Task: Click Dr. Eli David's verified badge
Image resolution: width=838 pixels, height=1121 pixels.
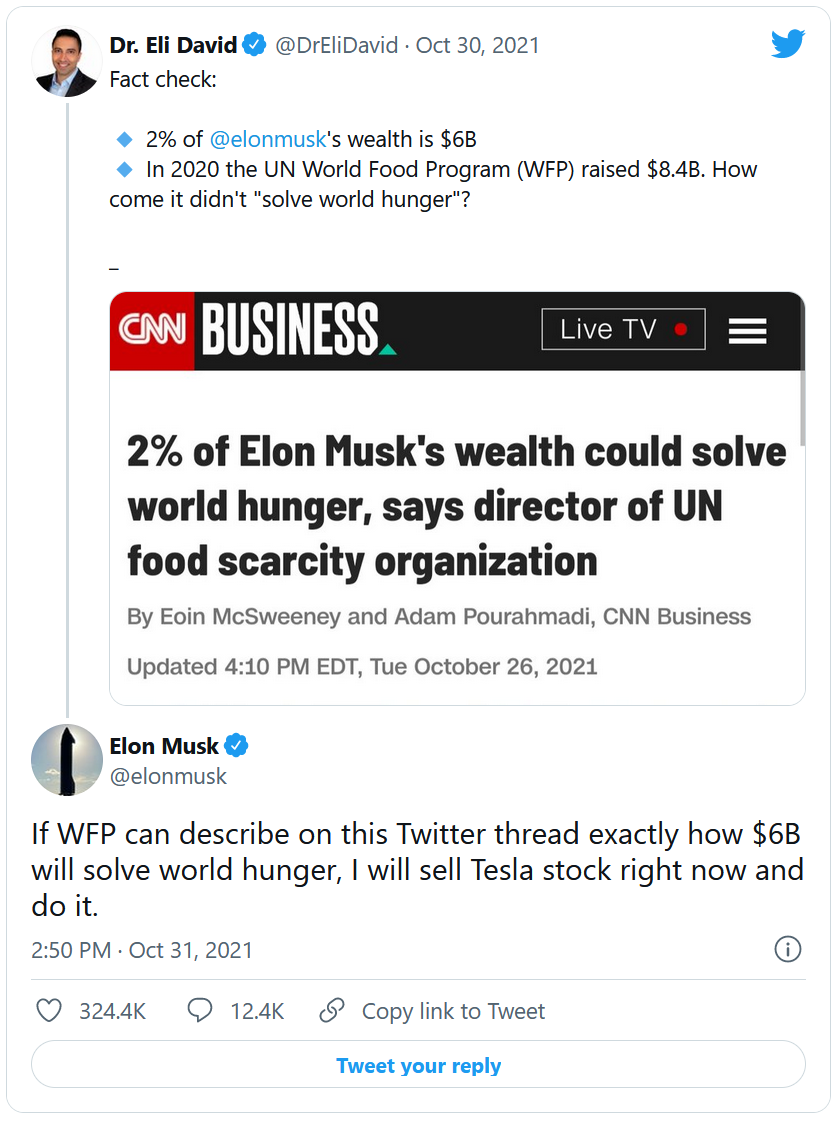Action: 255,45
